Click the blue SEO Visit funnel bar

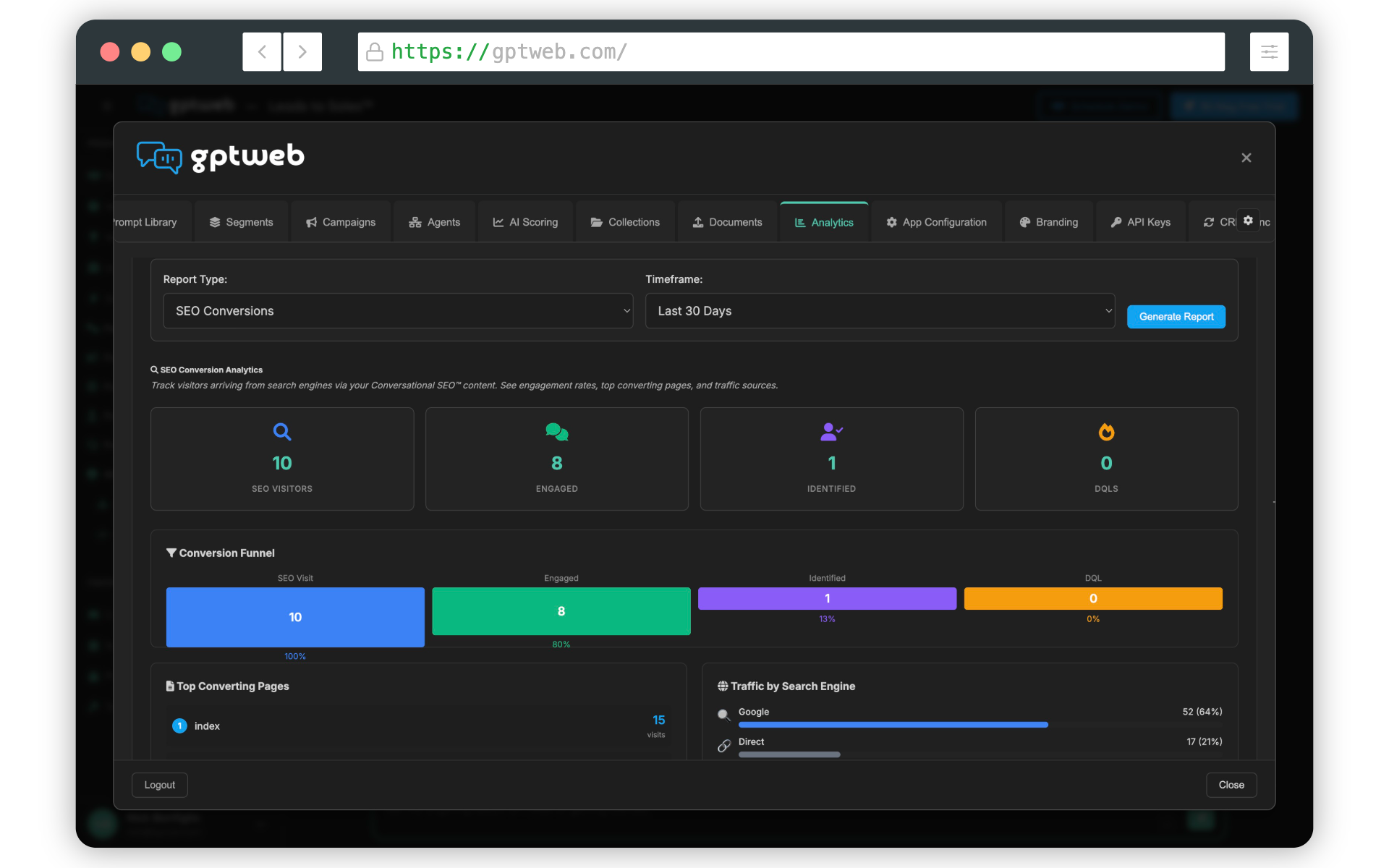pyautogui.click(x=295, y=617)
